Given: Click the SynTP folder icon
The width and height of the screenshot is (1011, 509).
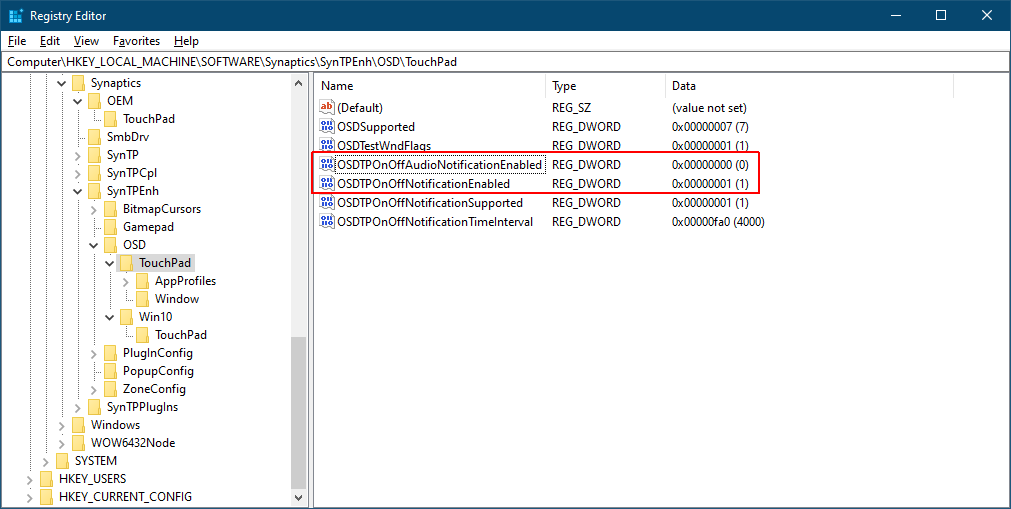Looking at the screenshot, I should pyautogui.click(x=95, y=155).
